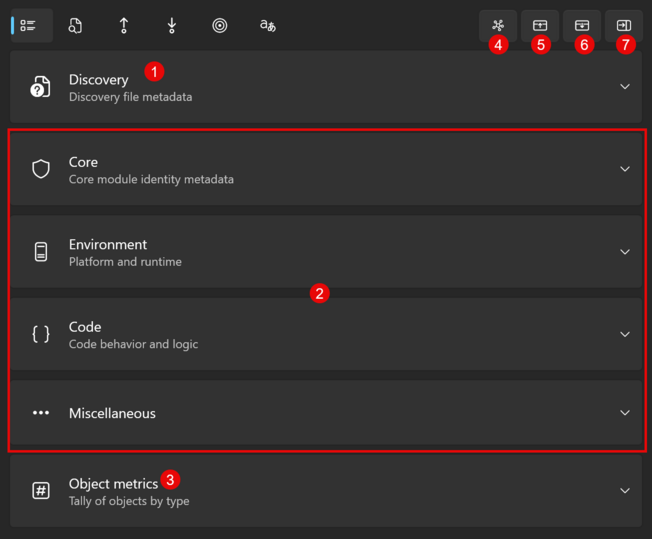Expand the Environment section chevron

[625, 252]
